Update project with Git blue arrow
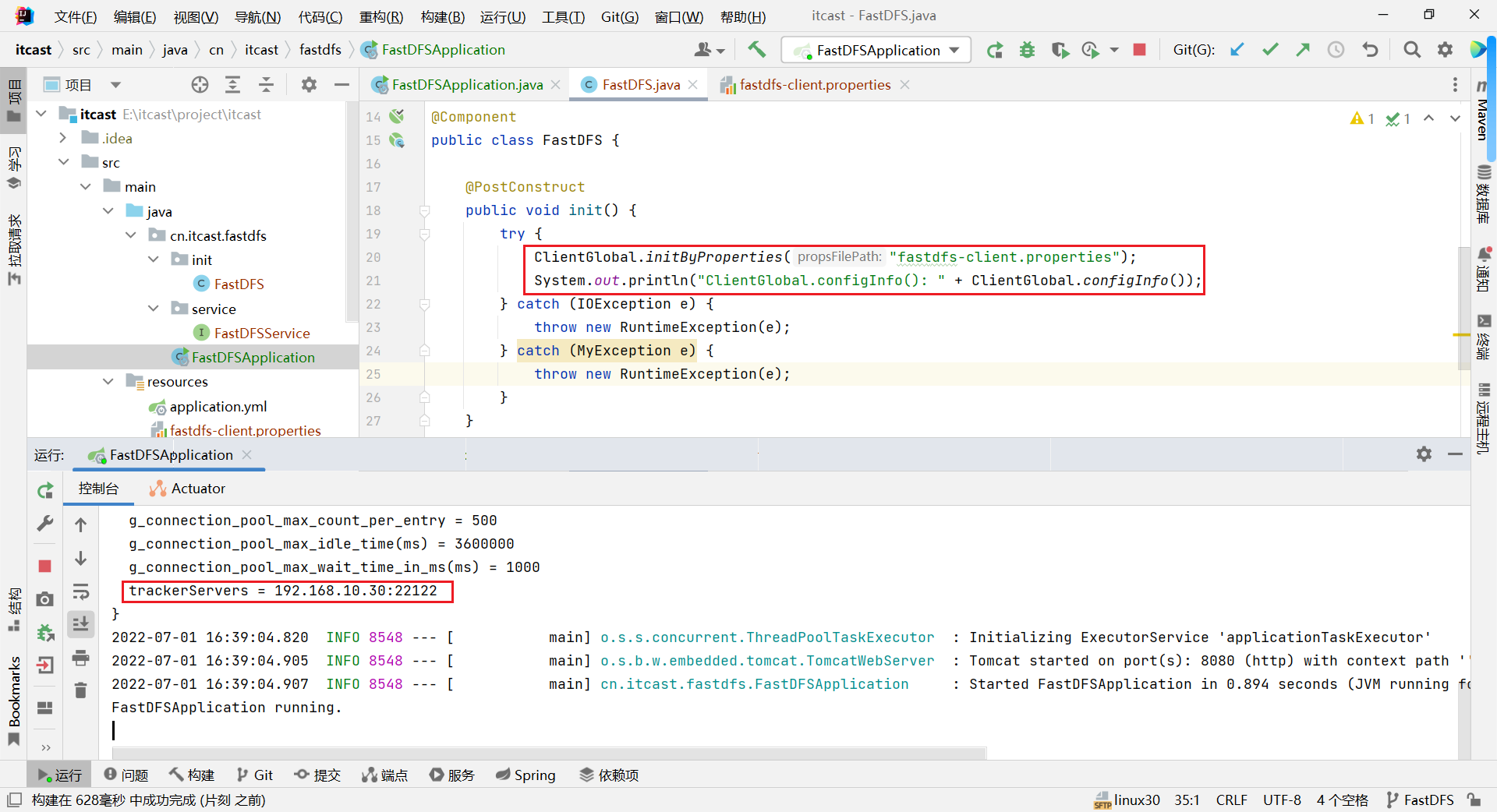Viewport: 1497px width, 812px height. point(1237,50)
